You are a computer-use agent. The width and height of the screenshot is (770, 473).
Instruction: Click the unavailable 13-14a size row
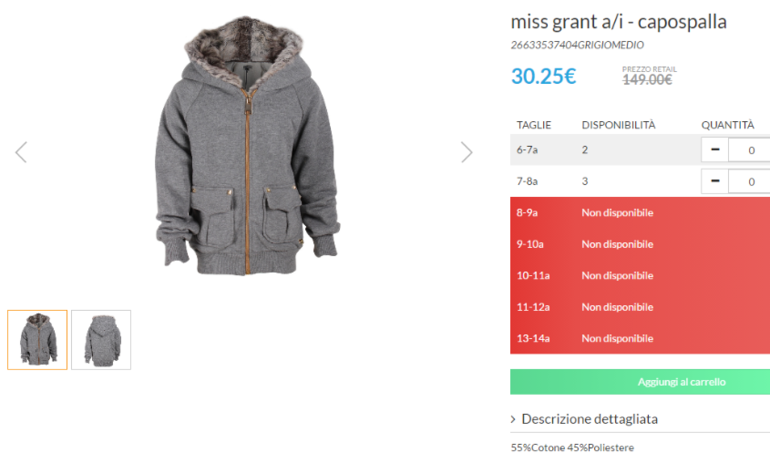click(x=640, y=338)
